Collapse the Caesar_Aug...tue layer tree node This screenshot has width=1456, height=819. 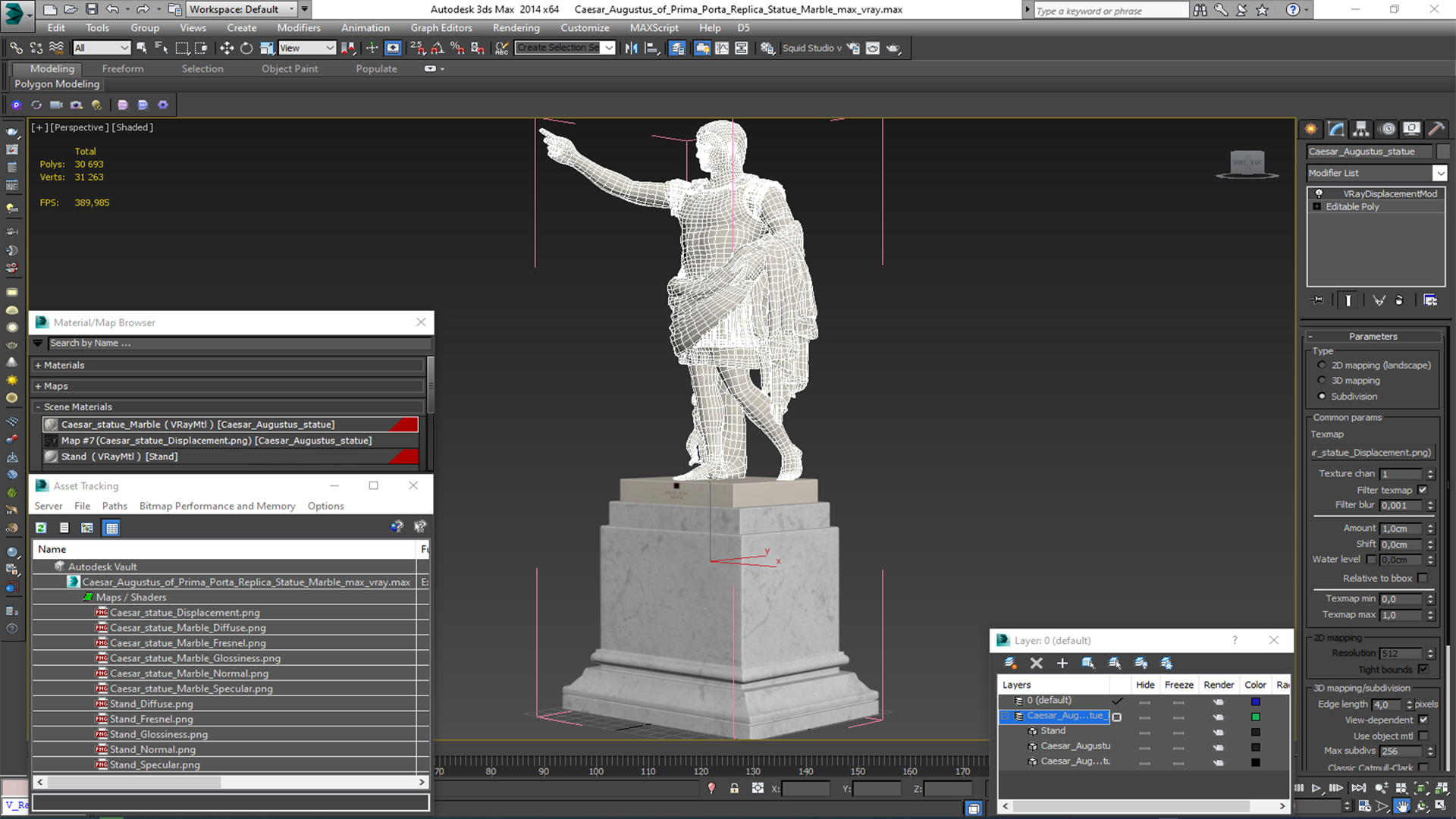[x=1006, y=716]
